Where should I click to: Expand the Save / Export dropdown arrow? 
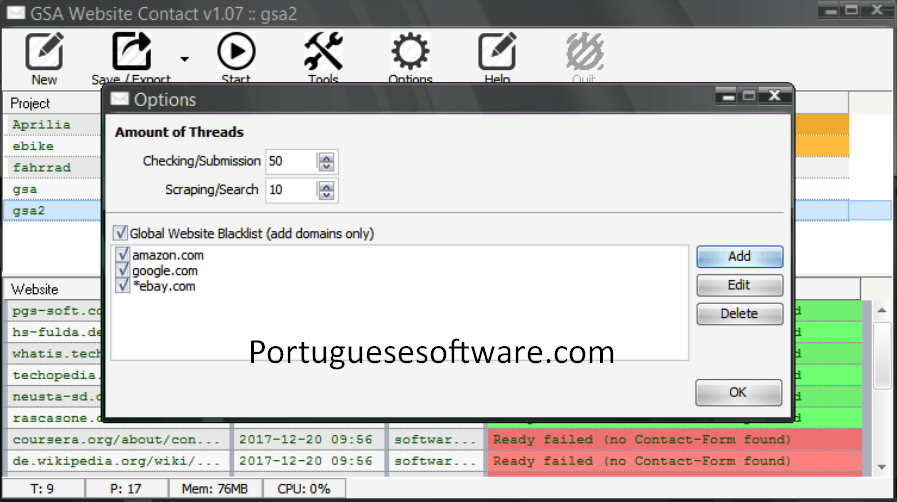pos(184,58)
